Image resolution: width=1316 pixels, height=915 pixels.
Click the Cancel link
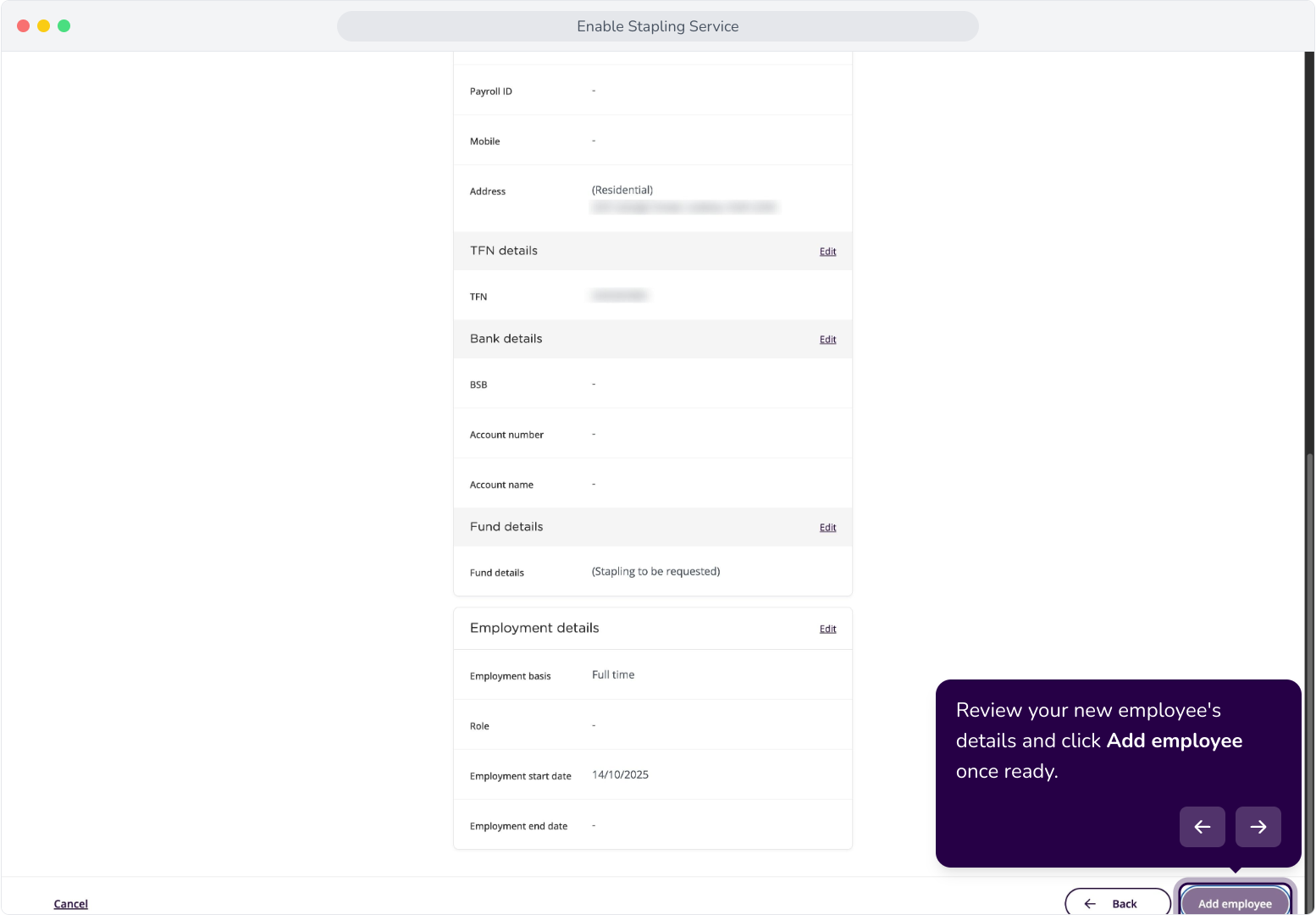coord(71,904)
